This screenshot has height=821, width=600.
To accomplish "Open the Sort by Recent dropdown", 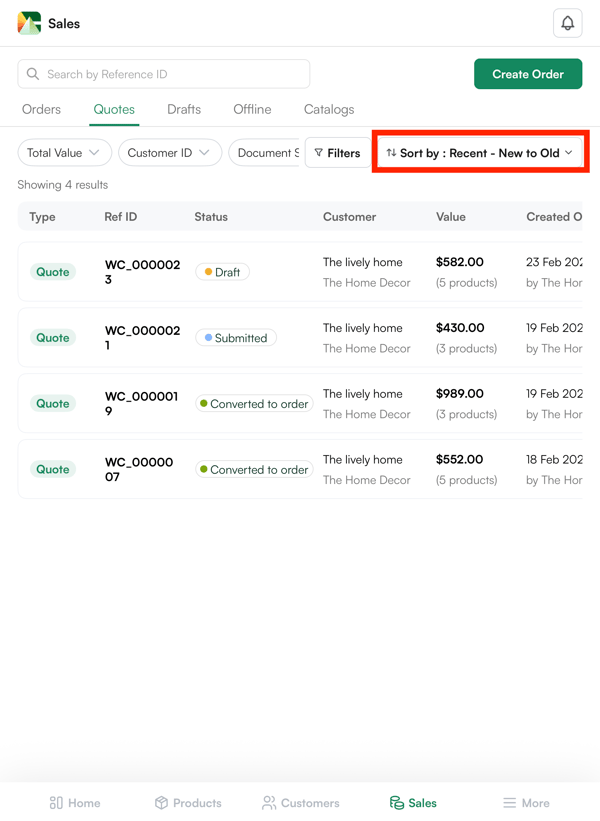I will click(x=480, y=153).
